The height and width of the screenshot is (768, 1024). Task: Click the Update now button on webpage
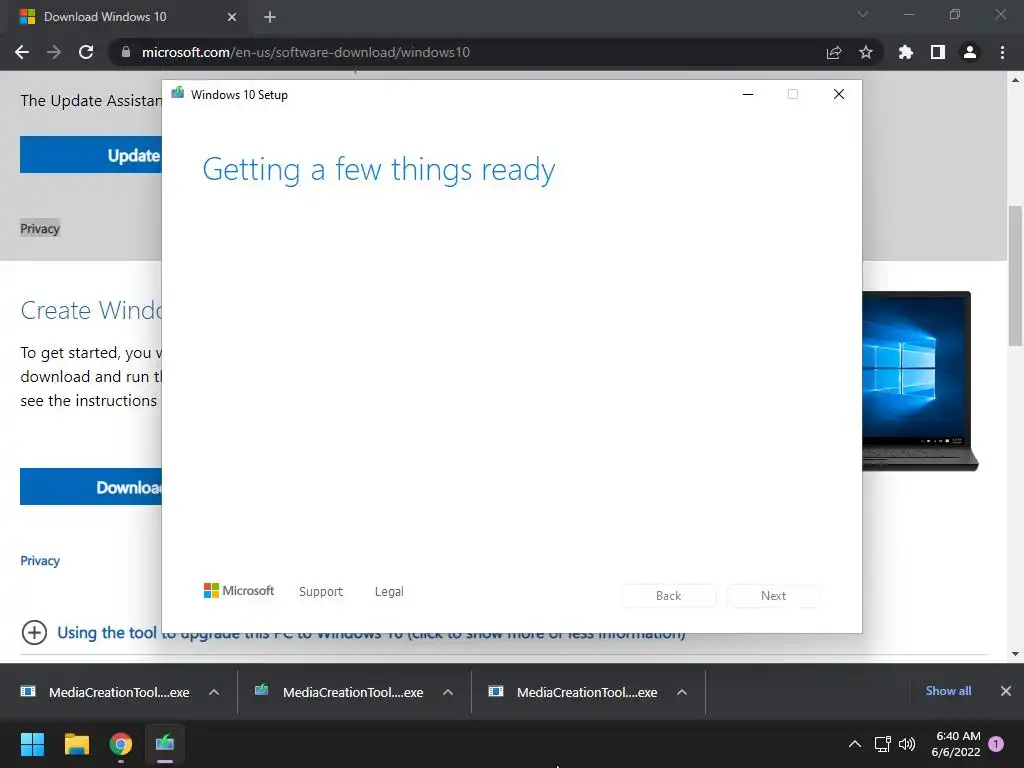point(91,155)
